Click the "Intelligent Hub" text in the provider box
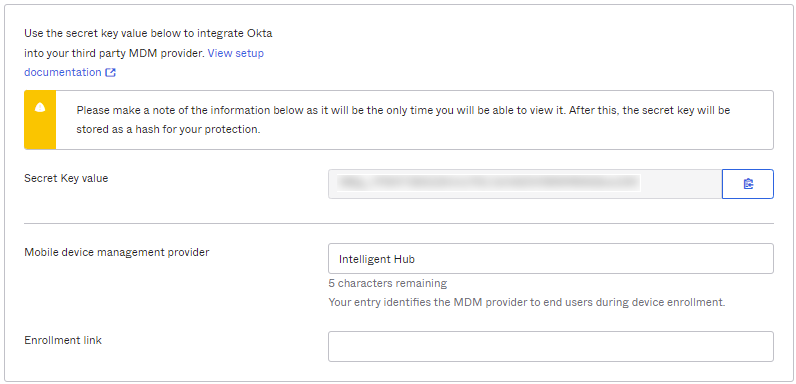 (x=377, y=259)
